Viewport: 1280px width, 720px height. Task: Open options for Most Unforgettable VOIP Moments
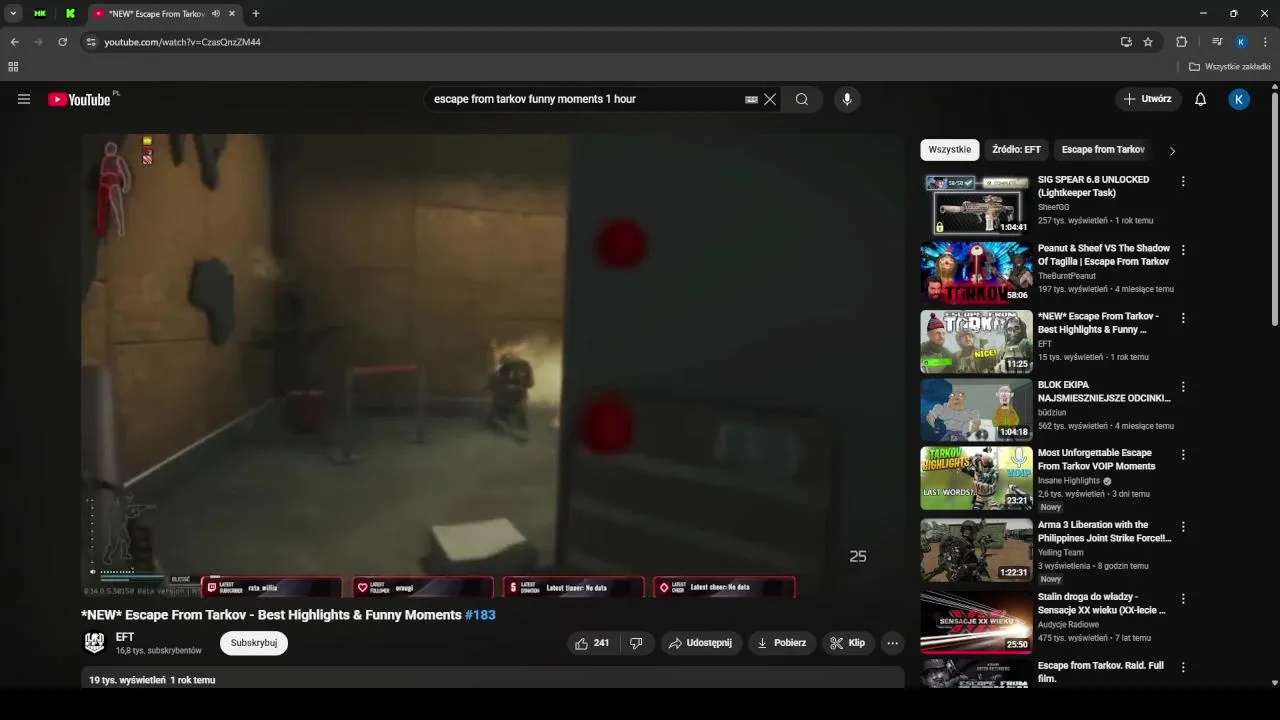[1183, 454]
